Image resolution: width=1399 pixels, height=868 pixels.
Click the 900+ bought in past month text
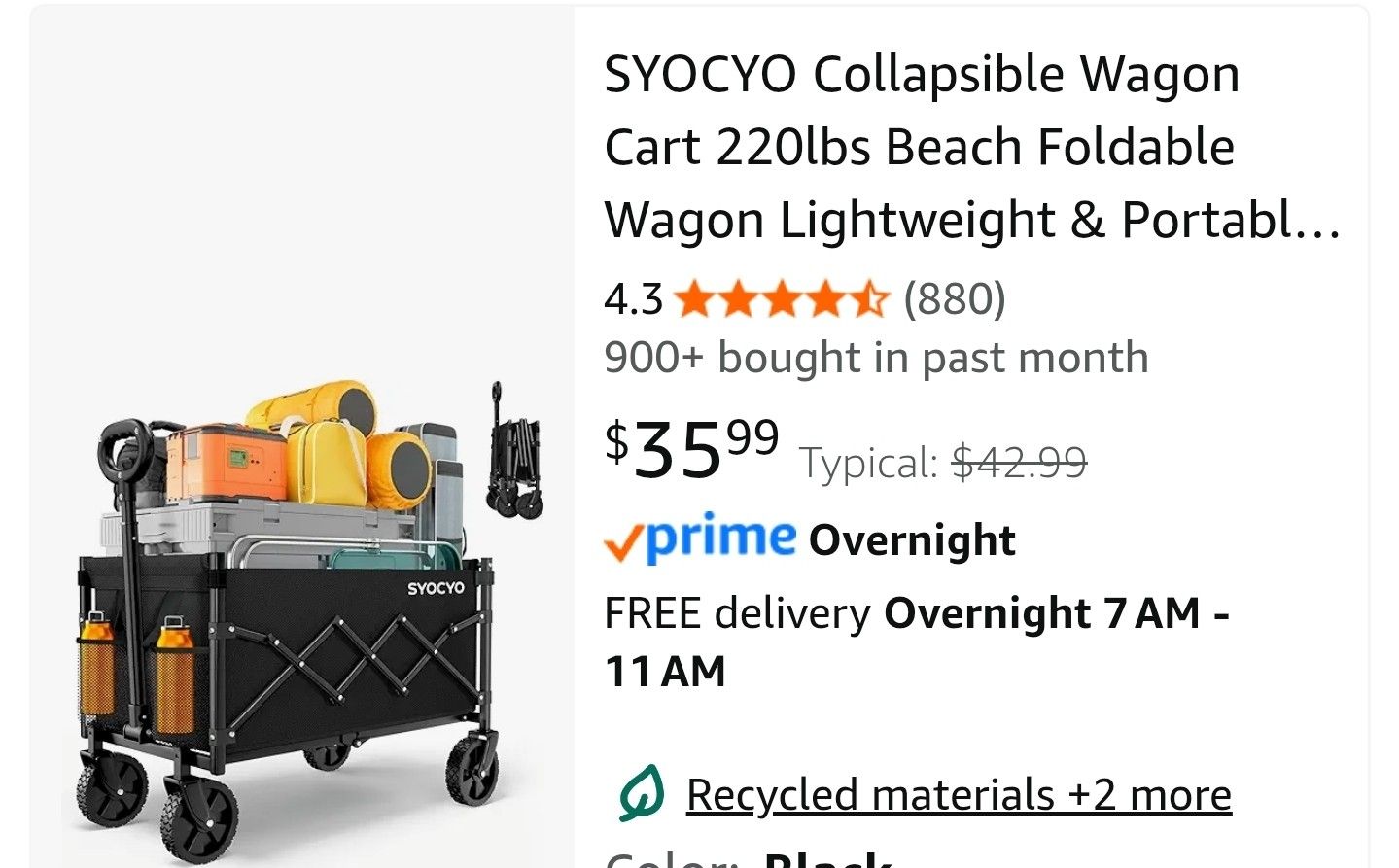(x=876, y=358)
